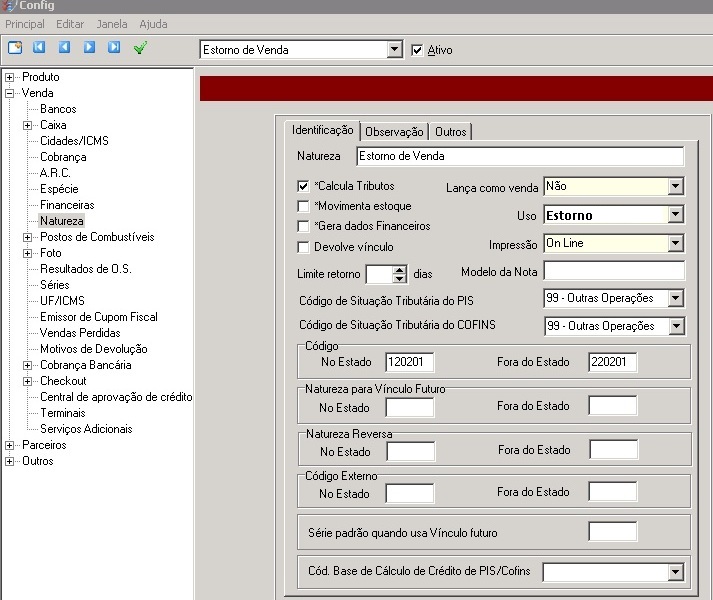
Task: Go to previous record arrow icon
Action: pos(65,47)
